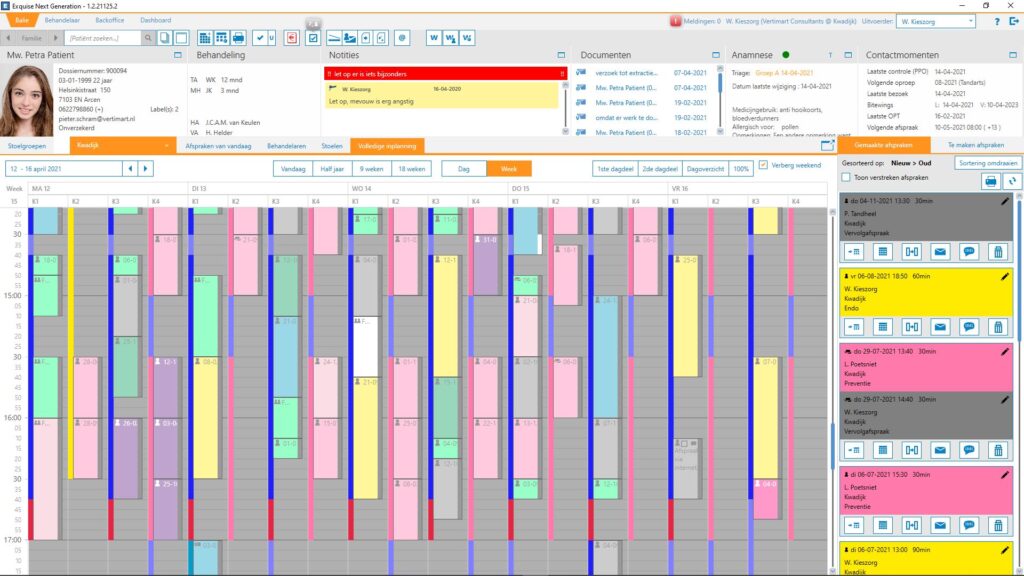The width and height of the screenshot is (1024, 576).
Task: Switch to the Stoelgroepen tab
Action: coord(27,146)
